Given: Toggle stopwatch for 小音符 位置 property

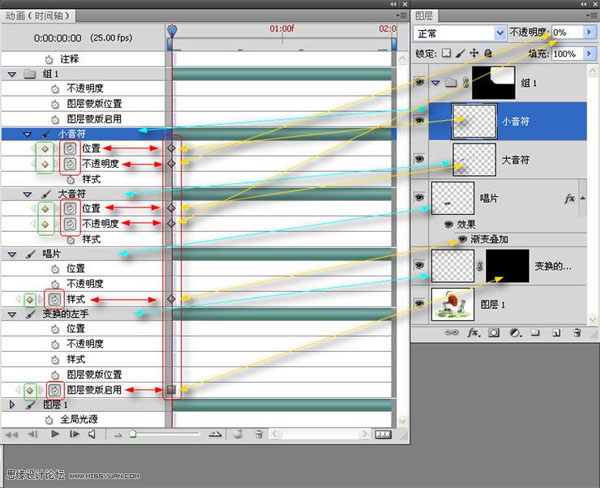Looking at the screenshot, I should (69, 148).
